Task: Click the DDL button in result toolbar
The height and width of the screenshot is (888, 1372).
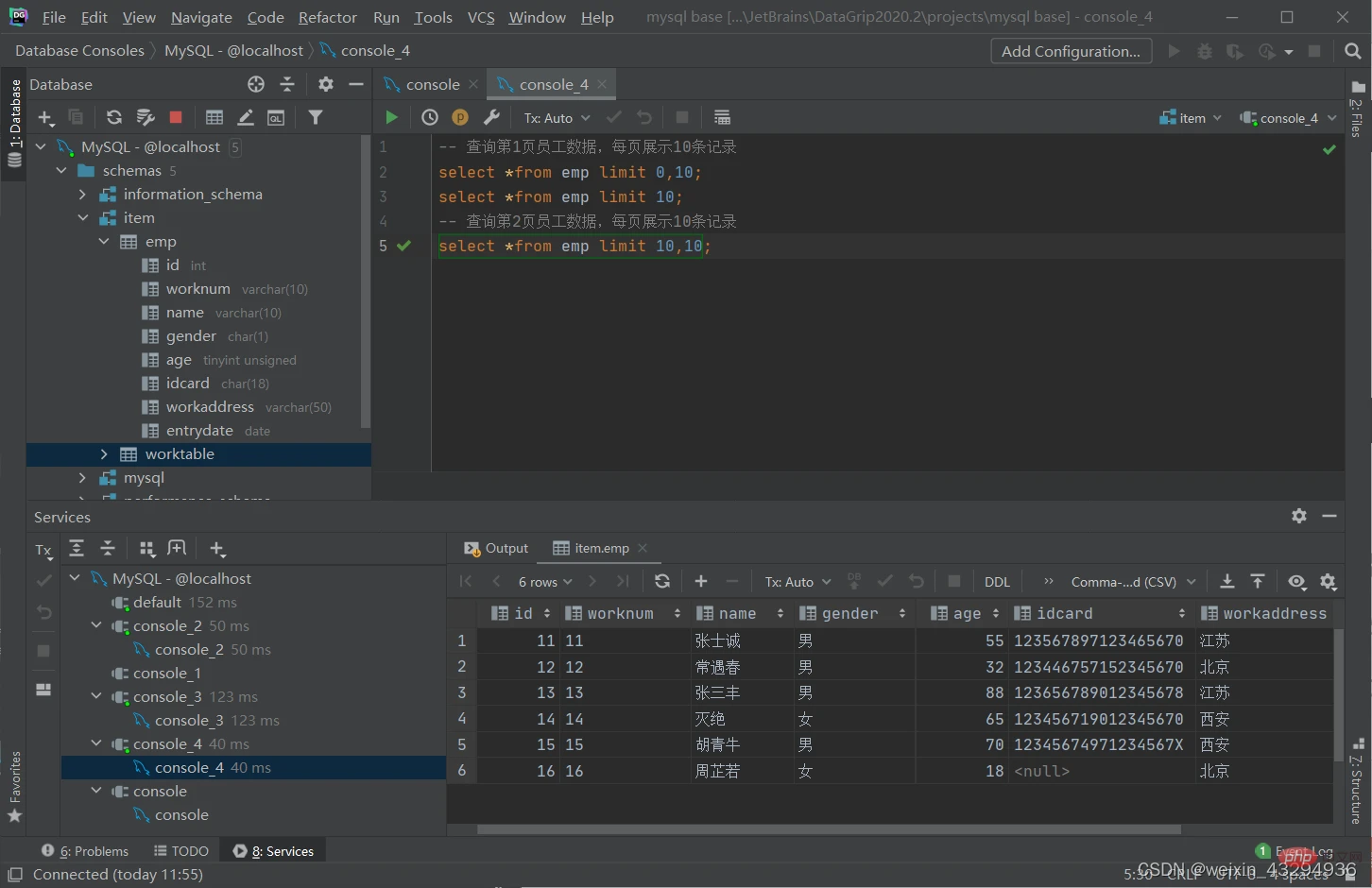Action: 997,582
